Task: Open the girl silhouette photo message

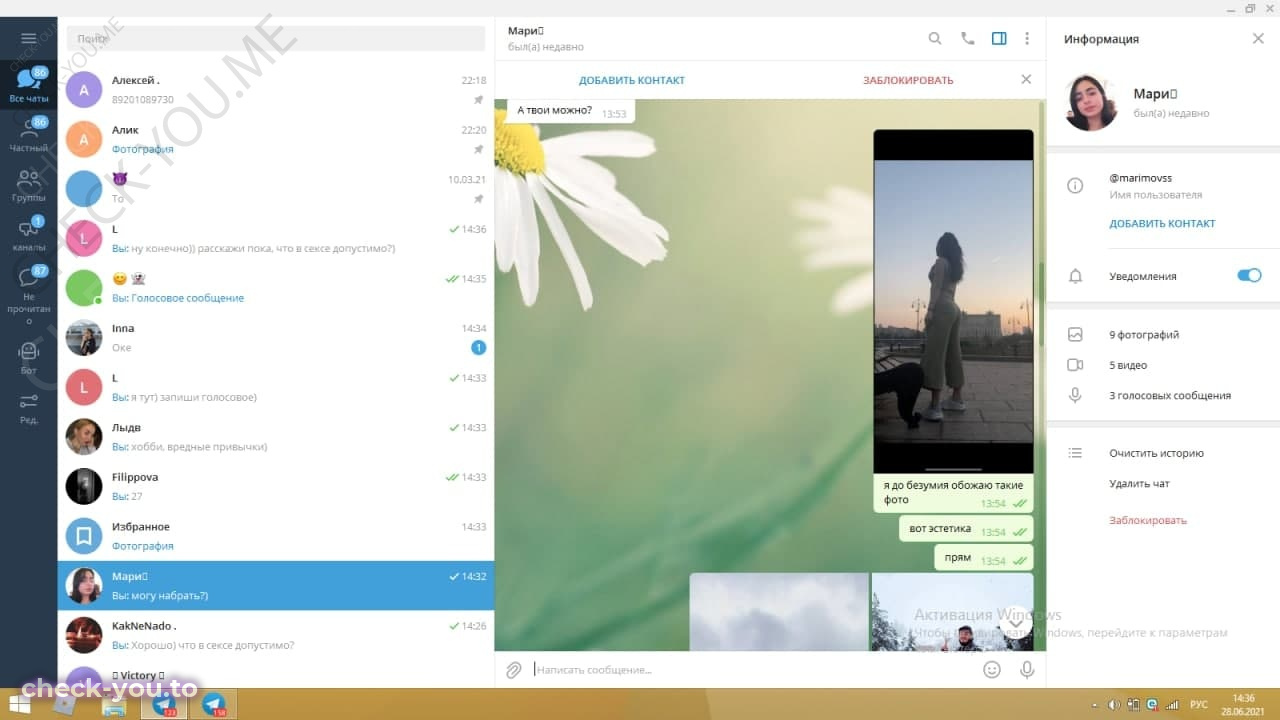Action: pos(953,301)
